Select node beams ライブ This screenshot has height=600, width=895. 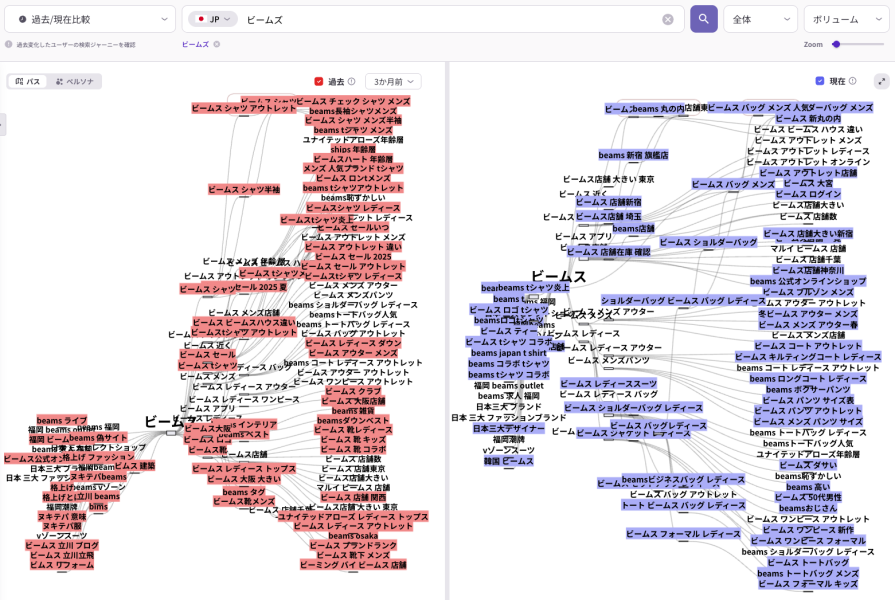click(x=62, y=420)
